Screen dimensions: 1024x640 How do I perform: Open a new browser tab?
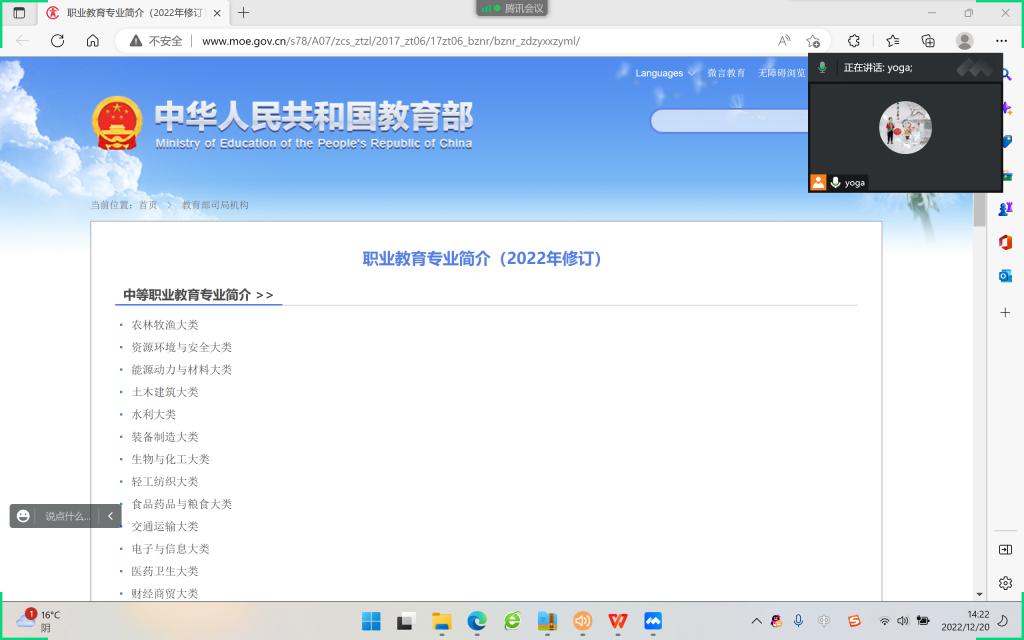coord(243,13)
